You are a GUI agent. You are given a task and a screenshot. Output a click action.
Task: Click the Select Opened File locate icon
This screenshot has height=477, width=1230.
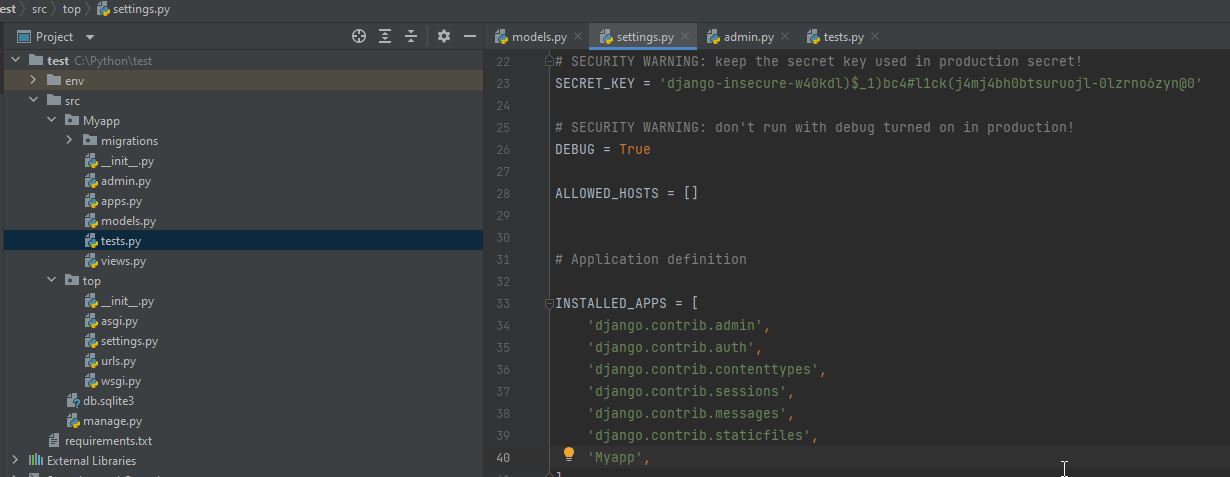(x=359, y=36)
